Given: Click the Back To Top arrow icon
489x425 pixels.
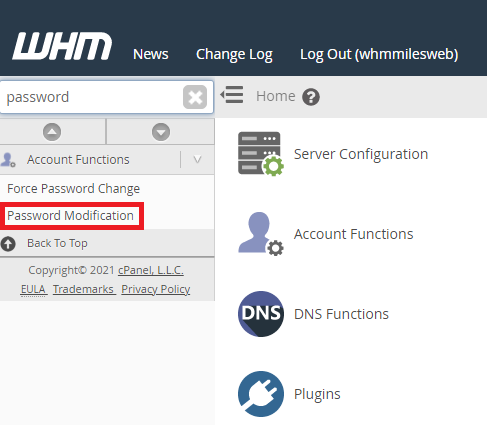Looking at the screenshot, I should coord(8,244).
